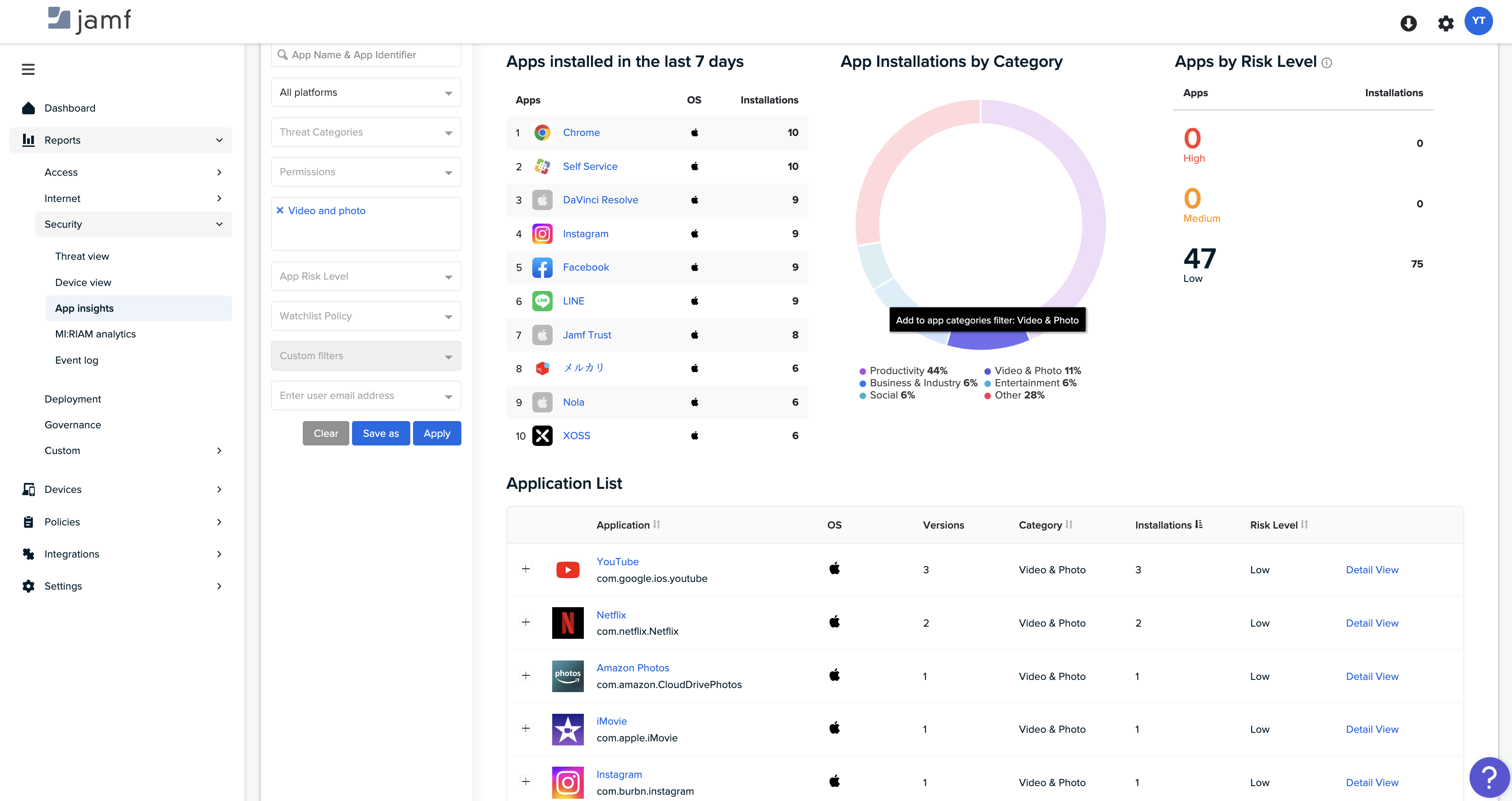The width and height of the screenshot is (1512, 801).
Task: Open Threat view in the sidebar
Action: click(82, 257)
